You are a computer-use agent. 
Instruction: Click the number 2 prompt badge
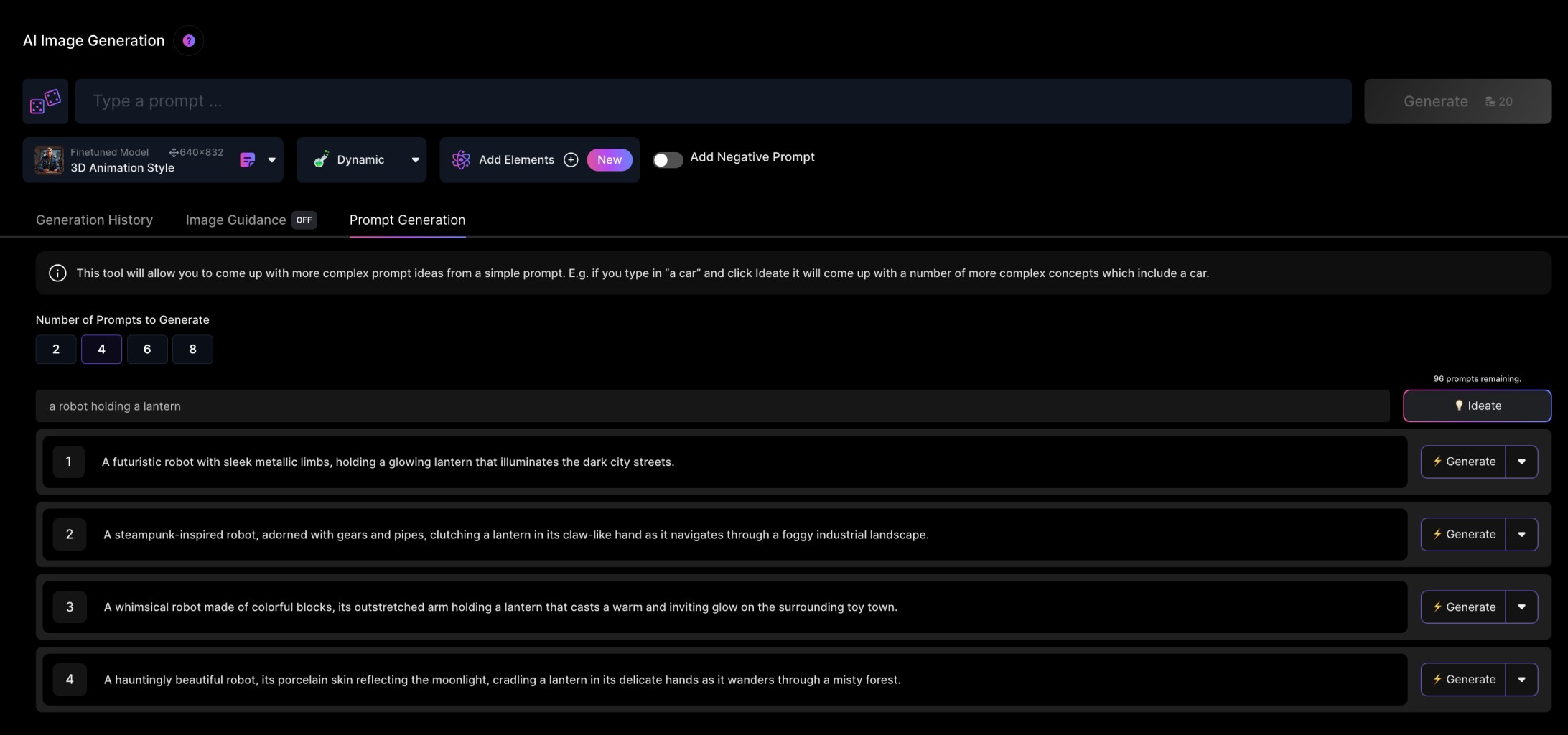70,535
